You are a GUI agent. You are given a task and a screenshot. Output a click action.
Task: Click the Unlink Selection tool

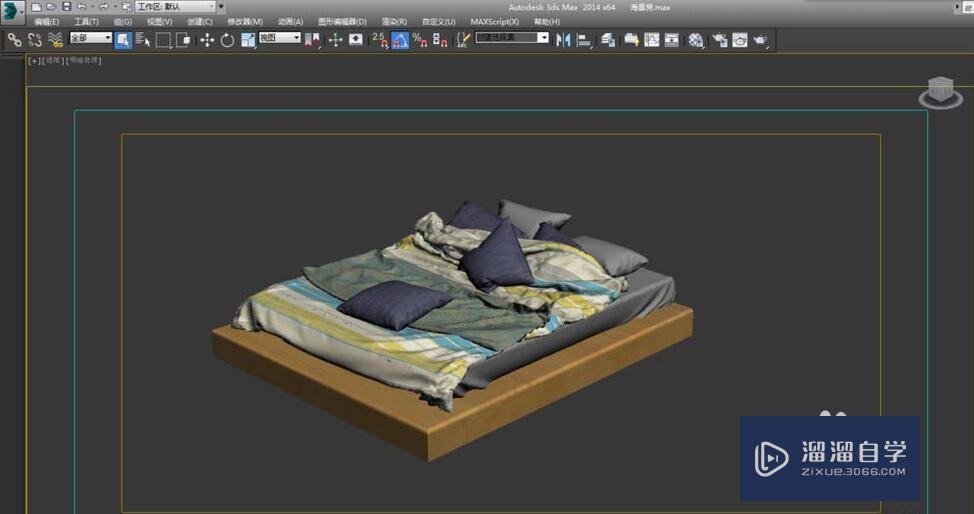coord(35,40)
